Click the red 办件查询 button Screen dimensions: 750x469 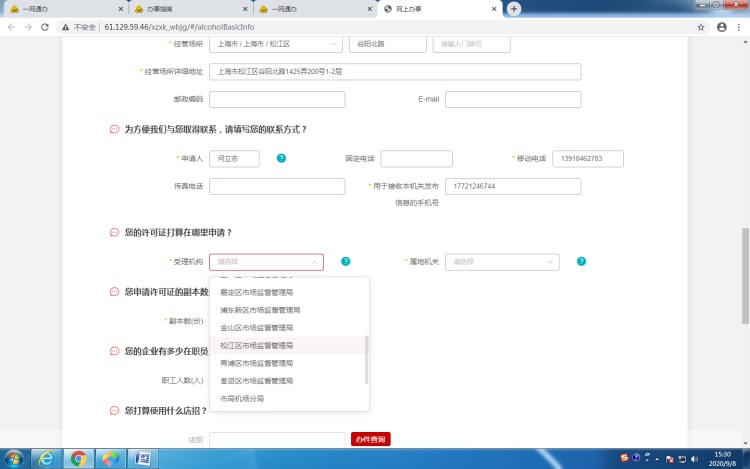(370, 439)
